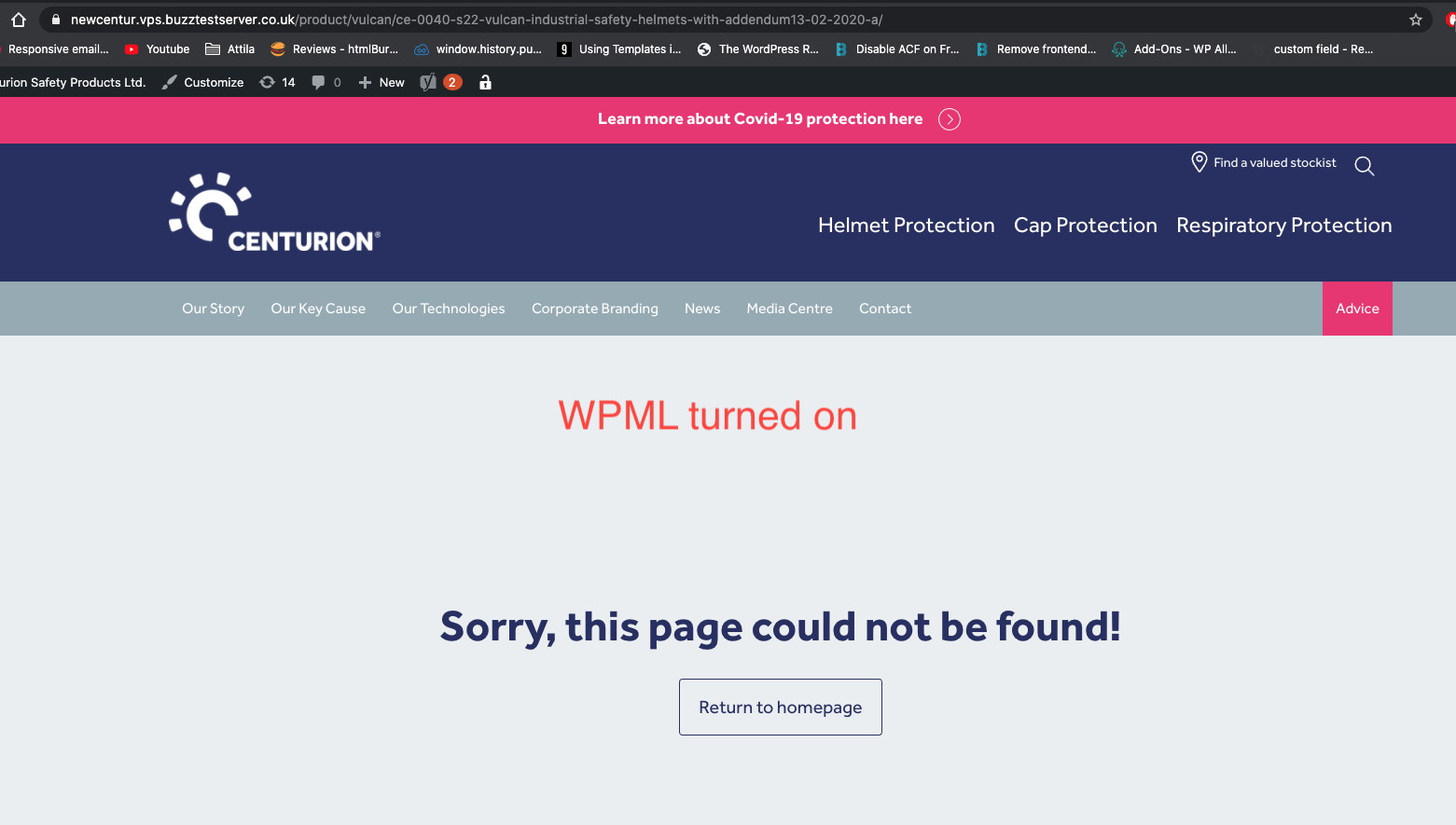Go to the Our Technologies page
The image size is (1456, 825).
(x=449, y=309)
